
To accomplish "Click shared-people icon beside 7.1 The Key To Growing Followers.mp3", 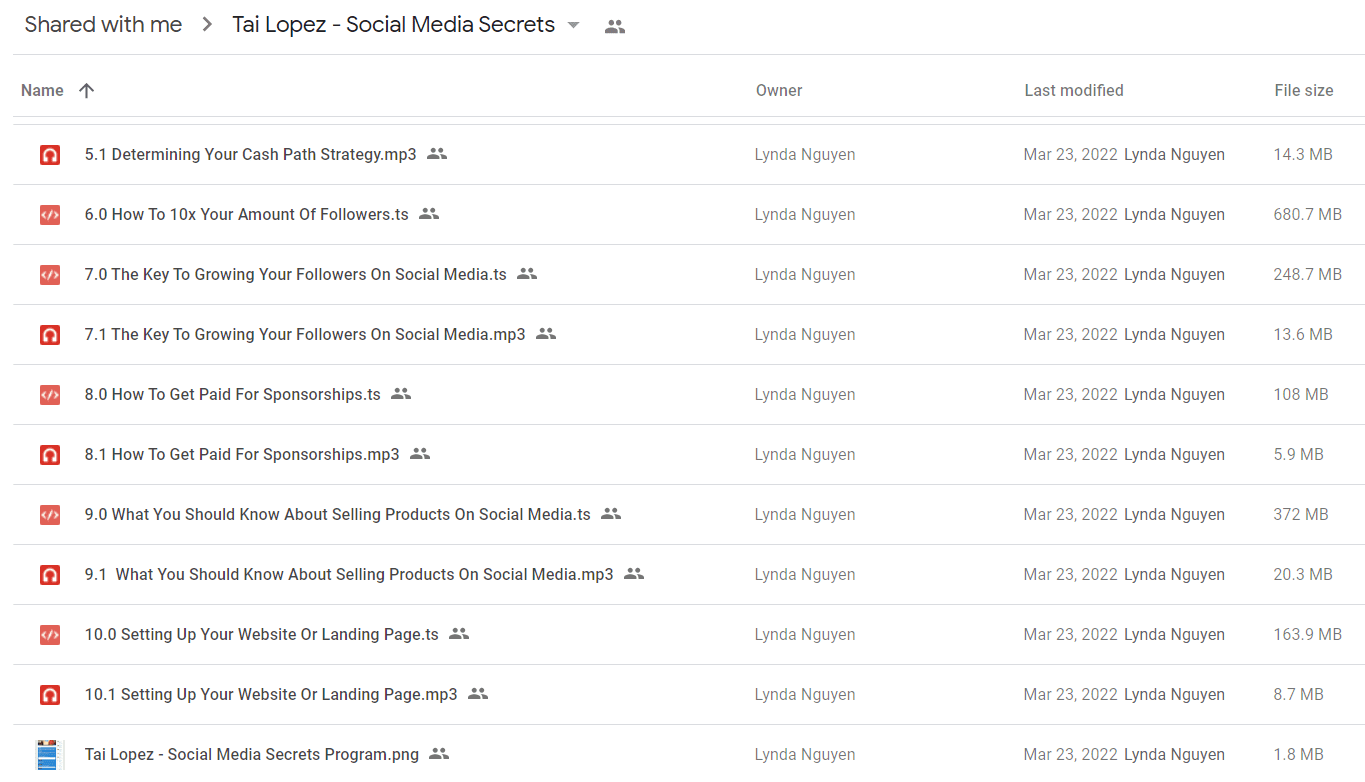I will 546,334.
